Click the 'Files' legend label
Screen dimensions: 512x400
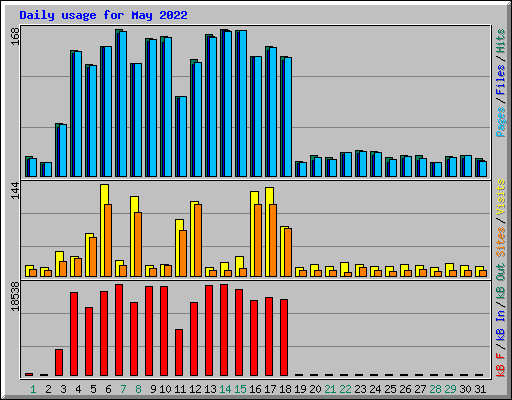click(500, 80)
